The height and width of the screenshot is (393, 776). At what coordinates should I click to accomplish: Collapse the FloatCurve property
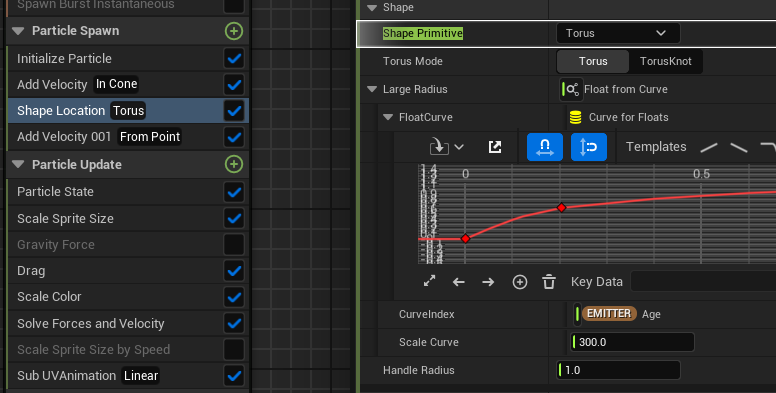pos(388,117)
